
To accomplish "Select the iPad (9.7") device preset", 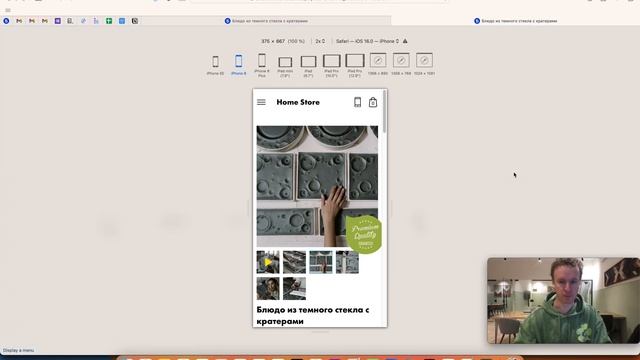I will point(308,66).
